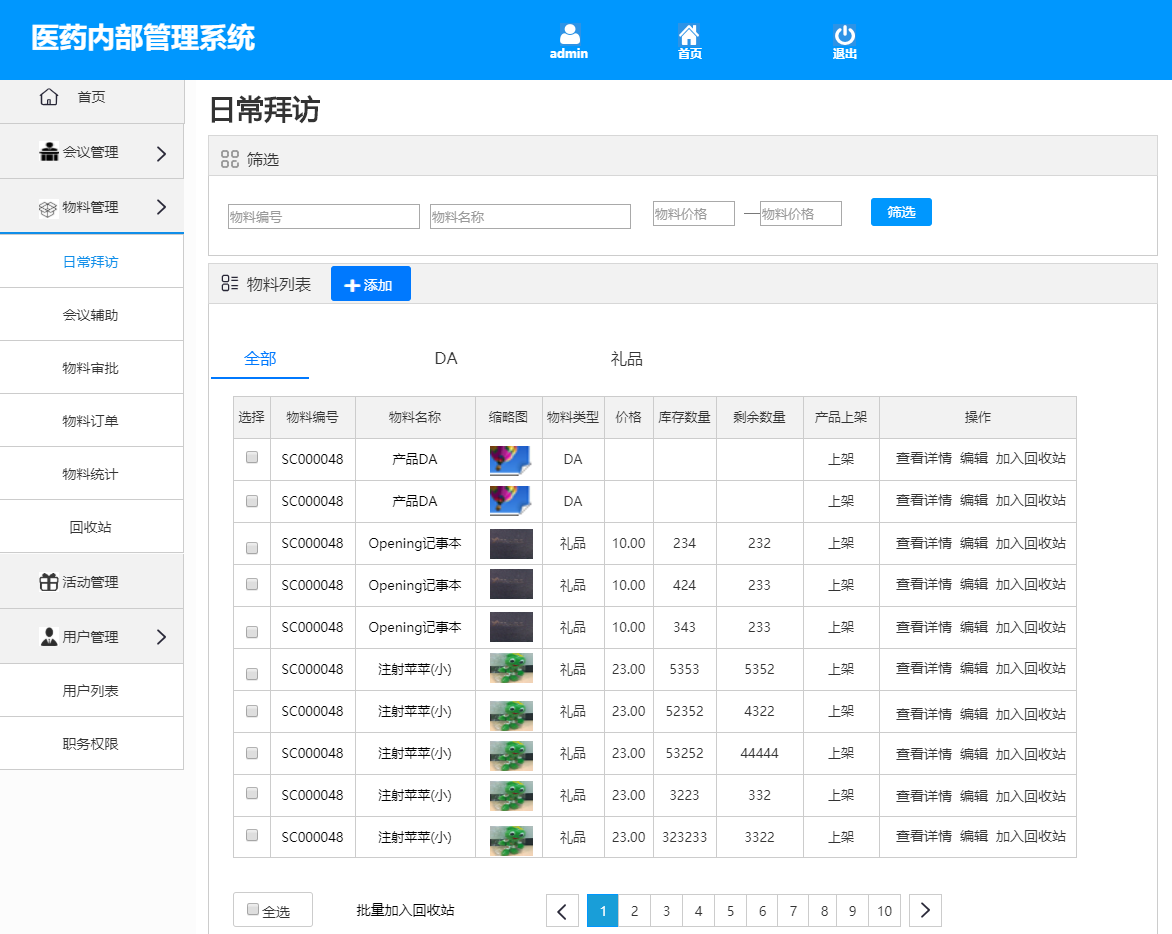1172x934 pixels.
Task: Click the 物料管理 box icon in sidebar
Action: [x=48, y=207]
